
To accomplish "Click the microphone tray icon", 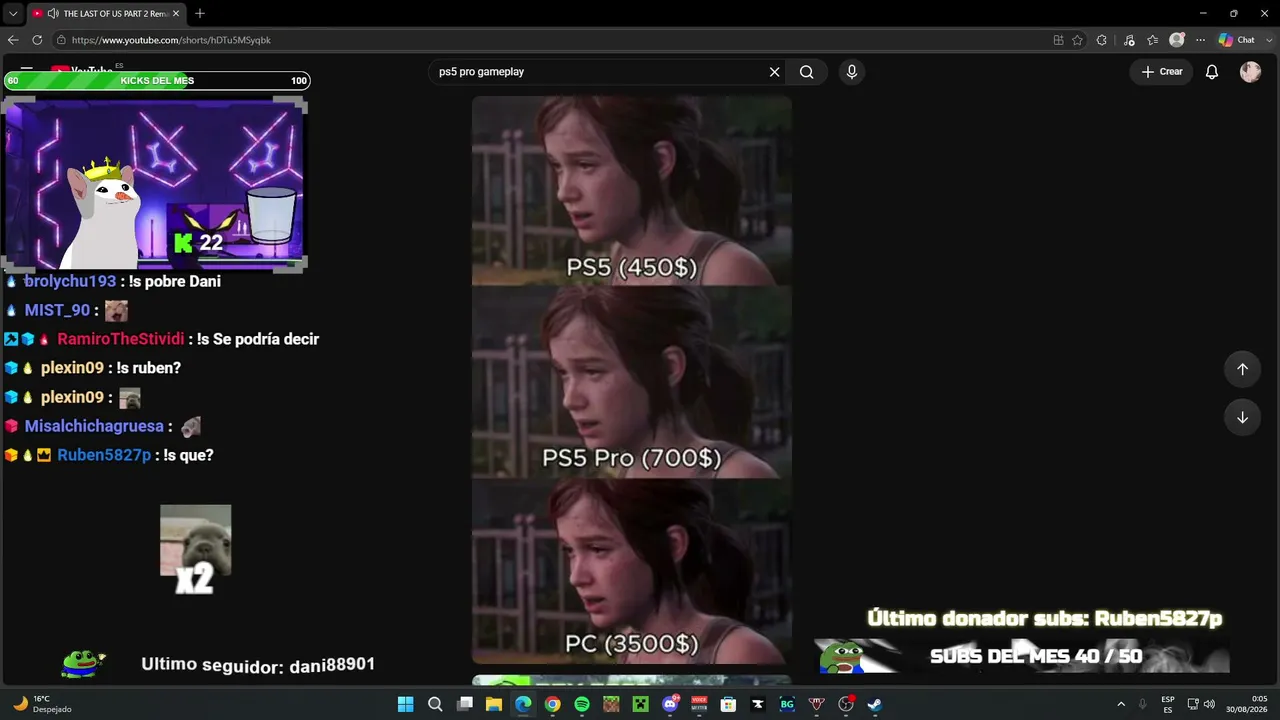I will [x=1142, y=704].
